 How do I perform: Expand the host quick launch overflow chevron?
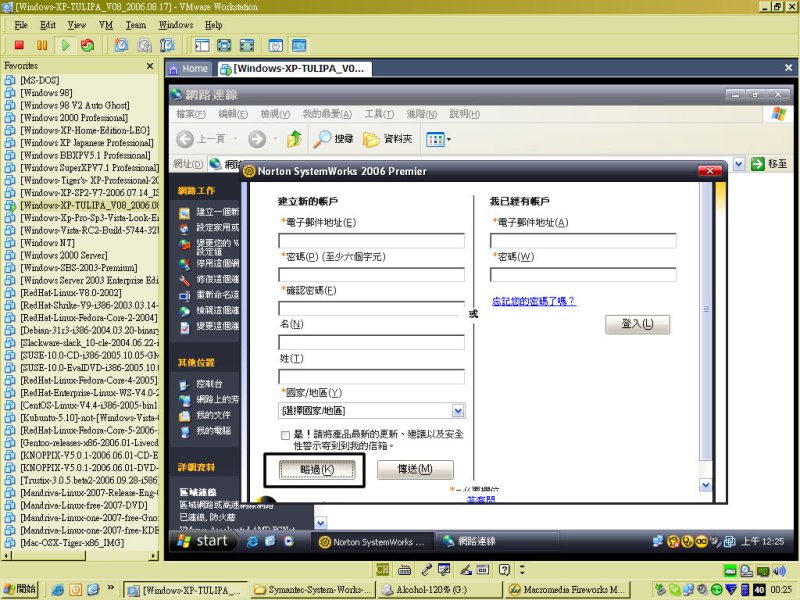point(110,588)
